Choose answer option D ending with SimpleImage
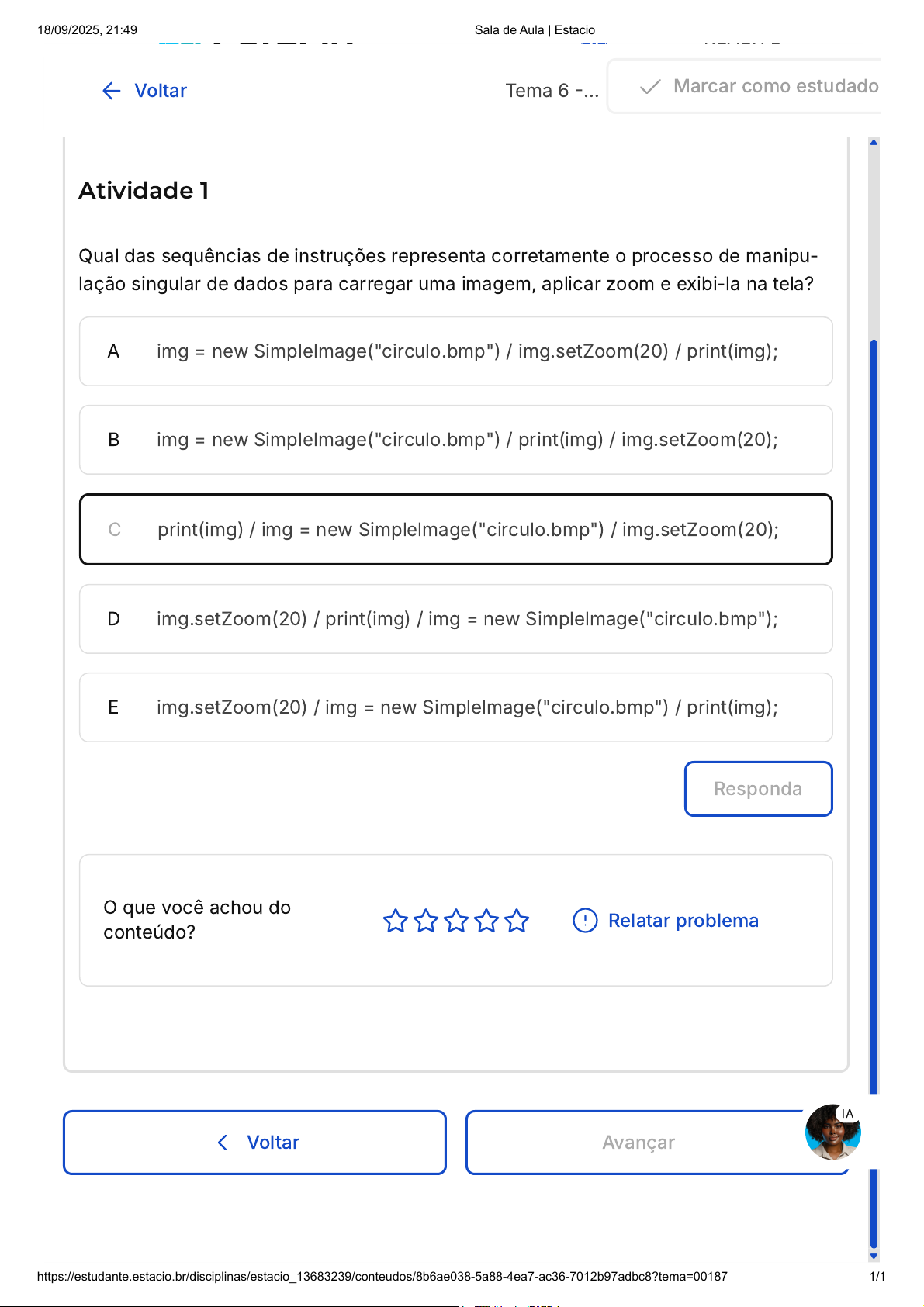Image resolution: width=924 pixels, height=1307 pixels. pos(455,619)
